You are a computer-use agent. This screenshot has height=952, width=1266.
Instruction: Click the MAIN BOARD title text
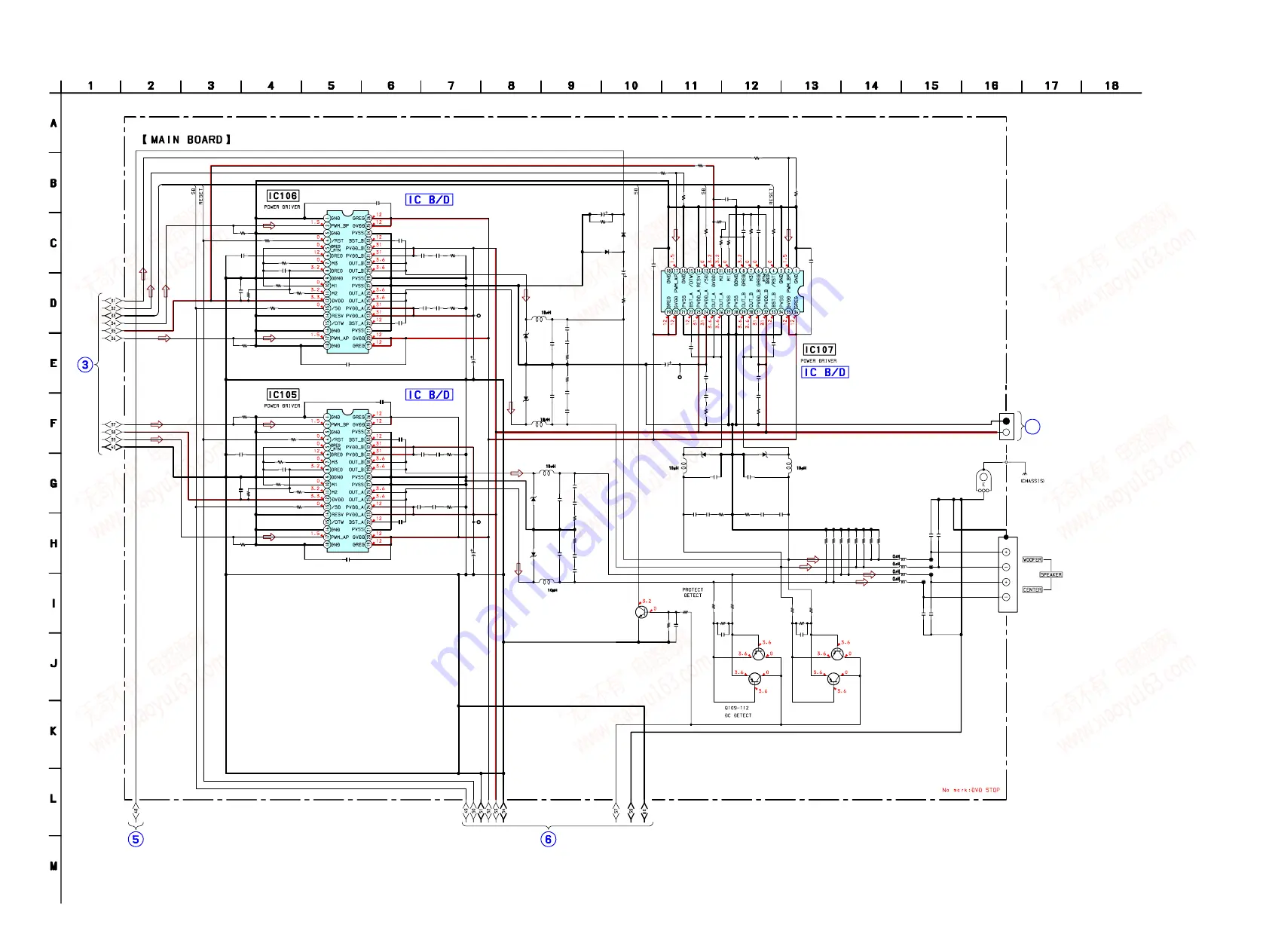186,140
